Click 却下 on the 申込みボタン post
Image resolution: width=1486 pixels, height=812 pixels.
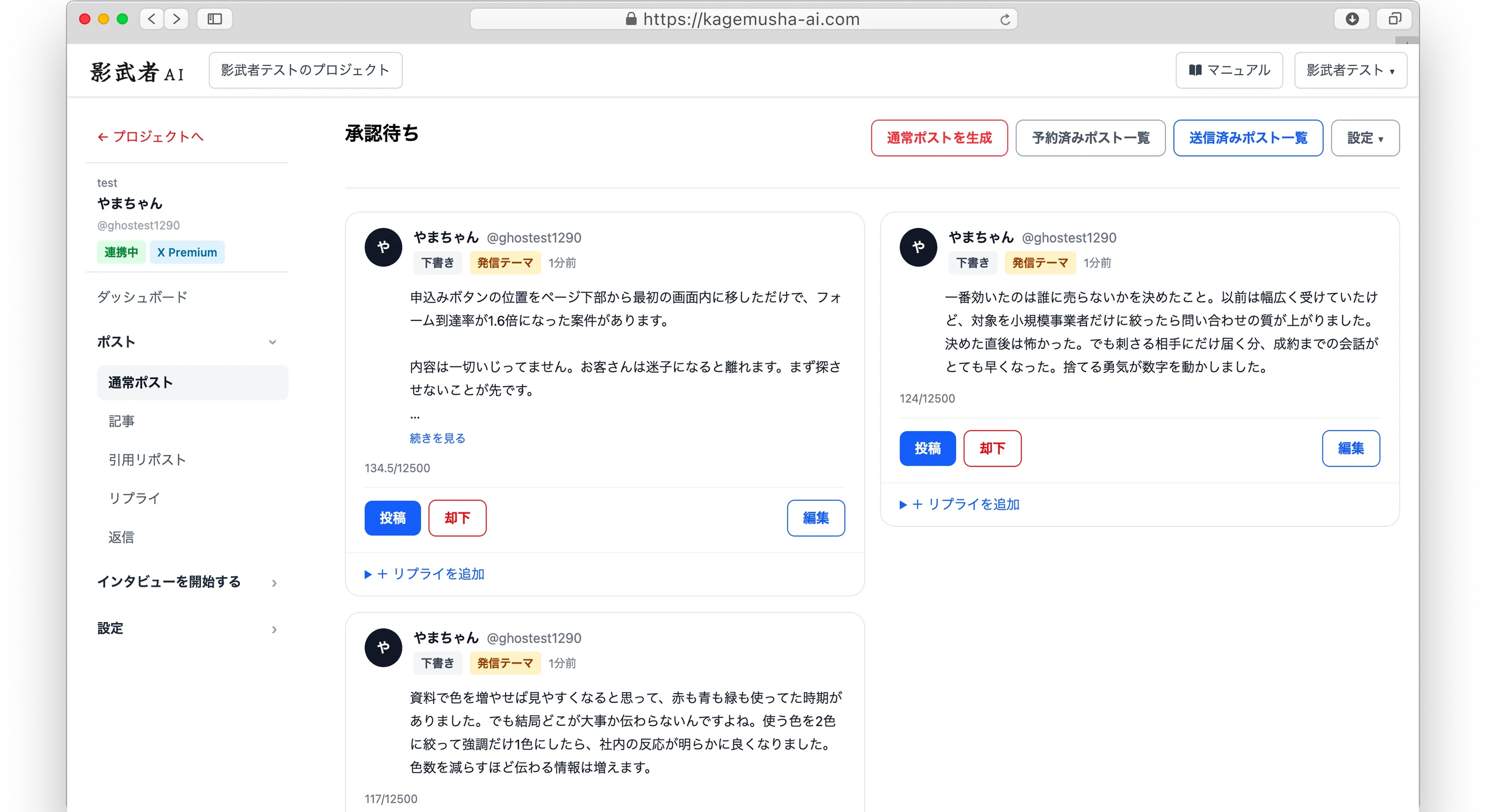pos(457,518)
